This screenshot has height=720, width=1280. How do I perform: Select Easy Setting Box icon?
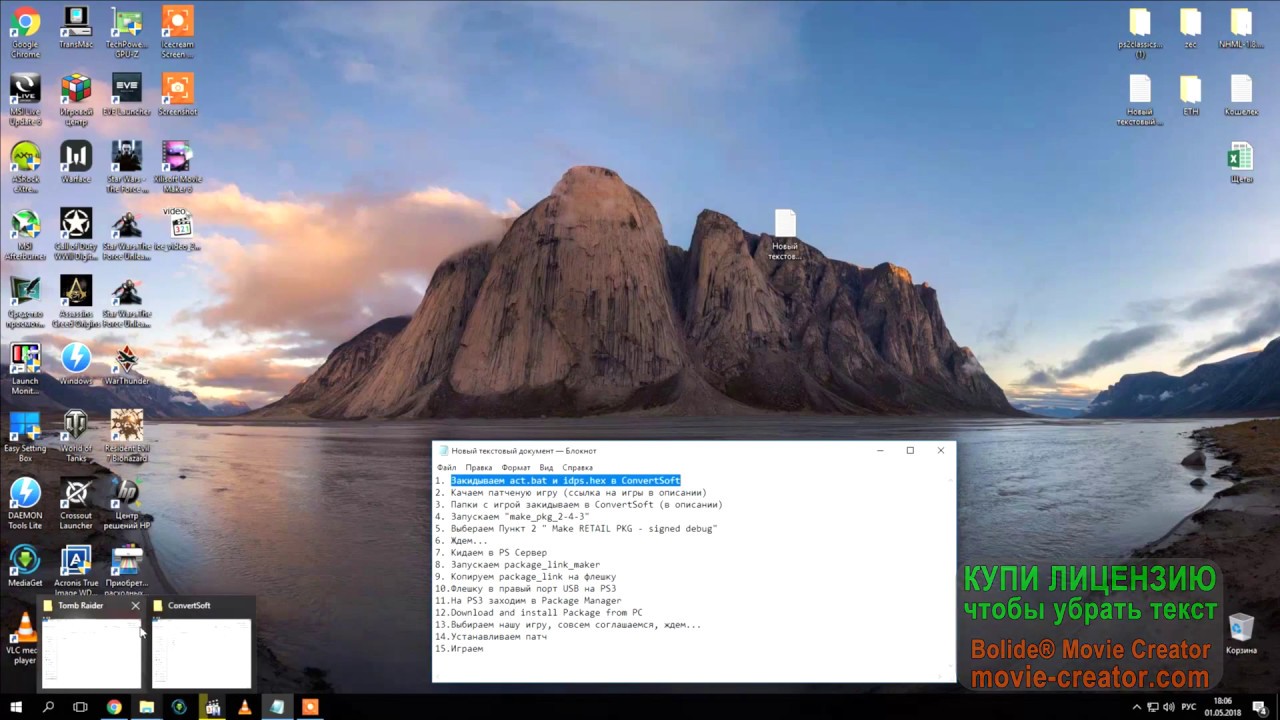tap(25, 437)
